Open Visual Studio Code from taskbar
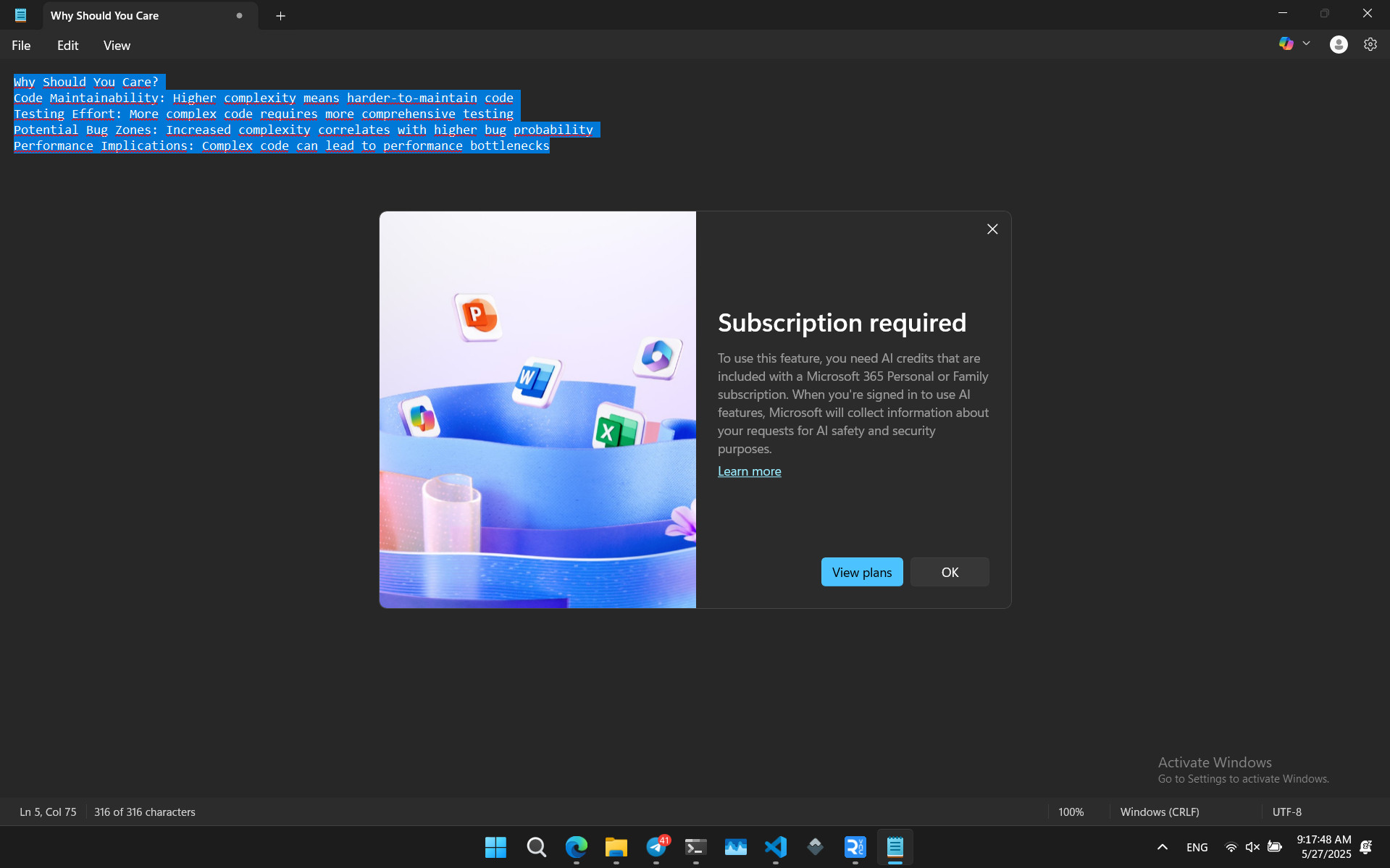The image size is (1390, 868). (776, 847)
